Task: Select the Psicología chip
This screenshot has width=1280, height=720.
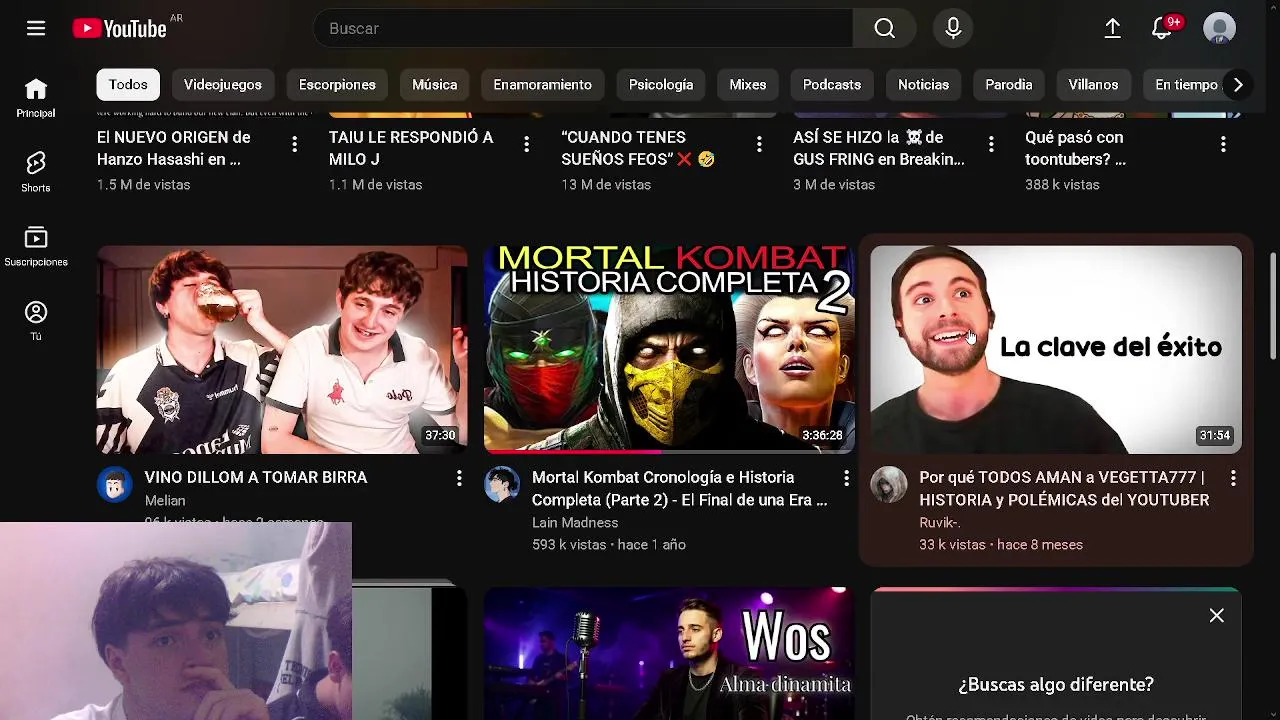Action: (661, 85)
